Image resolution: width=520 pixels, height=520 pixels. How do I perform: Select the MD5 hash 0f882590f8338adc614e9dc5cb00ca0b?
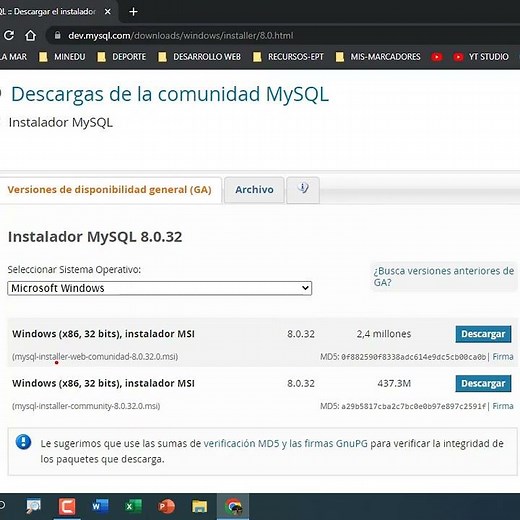coord(413,357)
